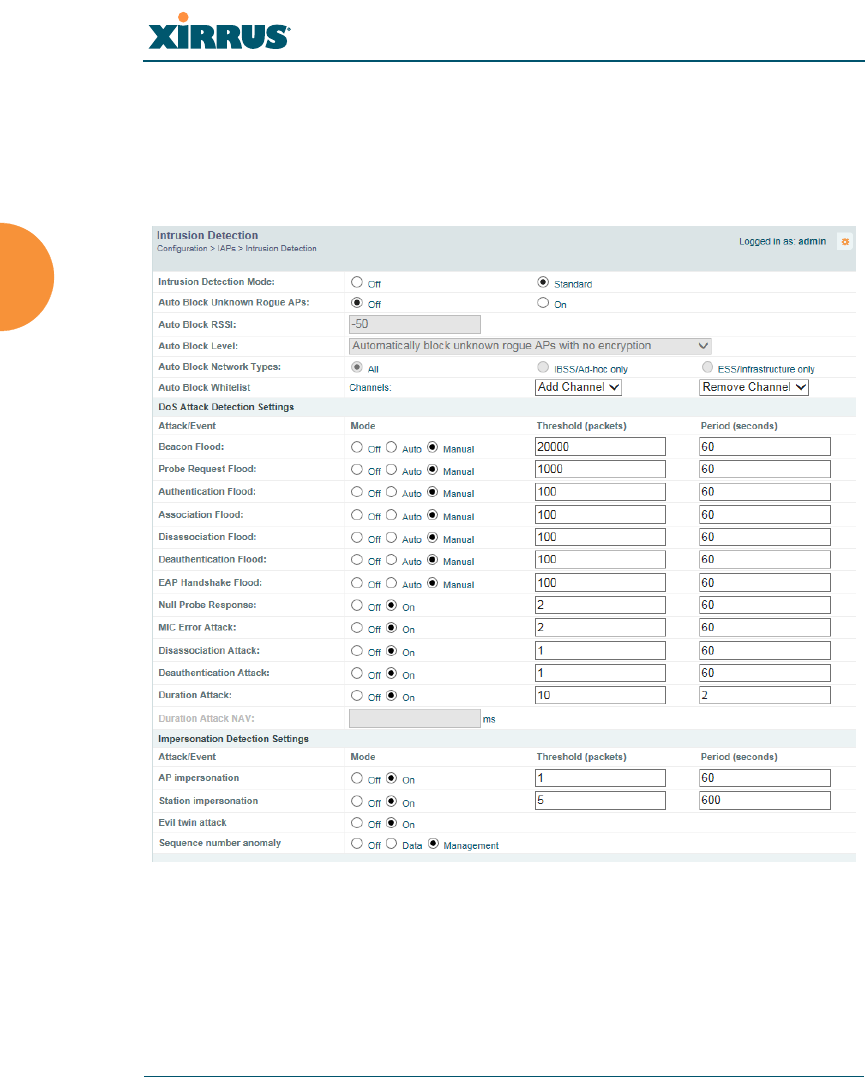The width and height of the screenshot is (865, 1077).
Task: Edit the Probe Request Flood threshold field
Action: click(x=600, y=469)
